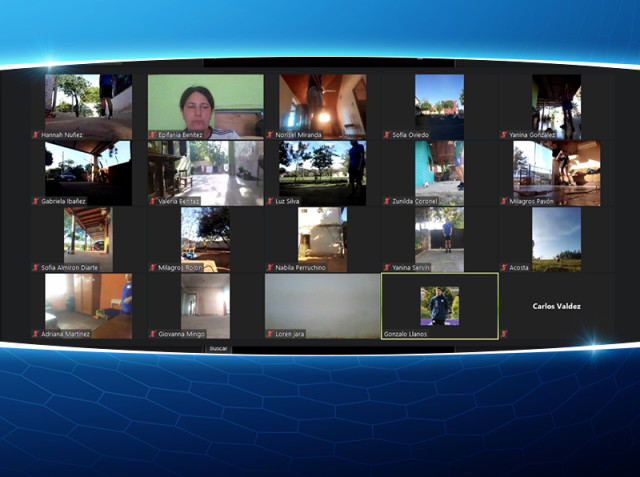Image resolution: width=640 pixels, height=477 pixels.
Task: Select Carlos Valdez name tile
Action: pos(556,306)
